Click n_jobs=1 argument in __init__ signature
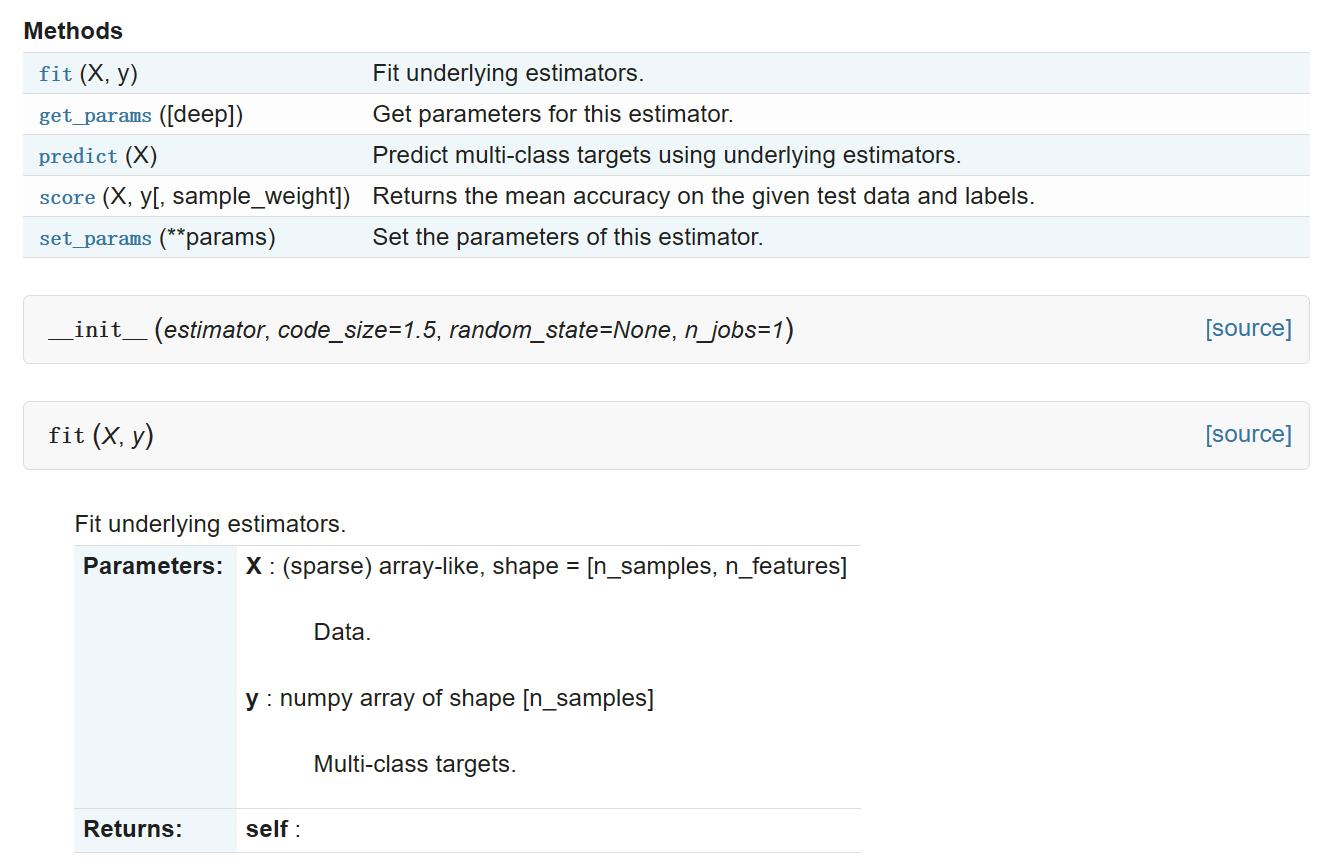The height and width of the screenshot is (868, 1336). [x=734, y=330]
